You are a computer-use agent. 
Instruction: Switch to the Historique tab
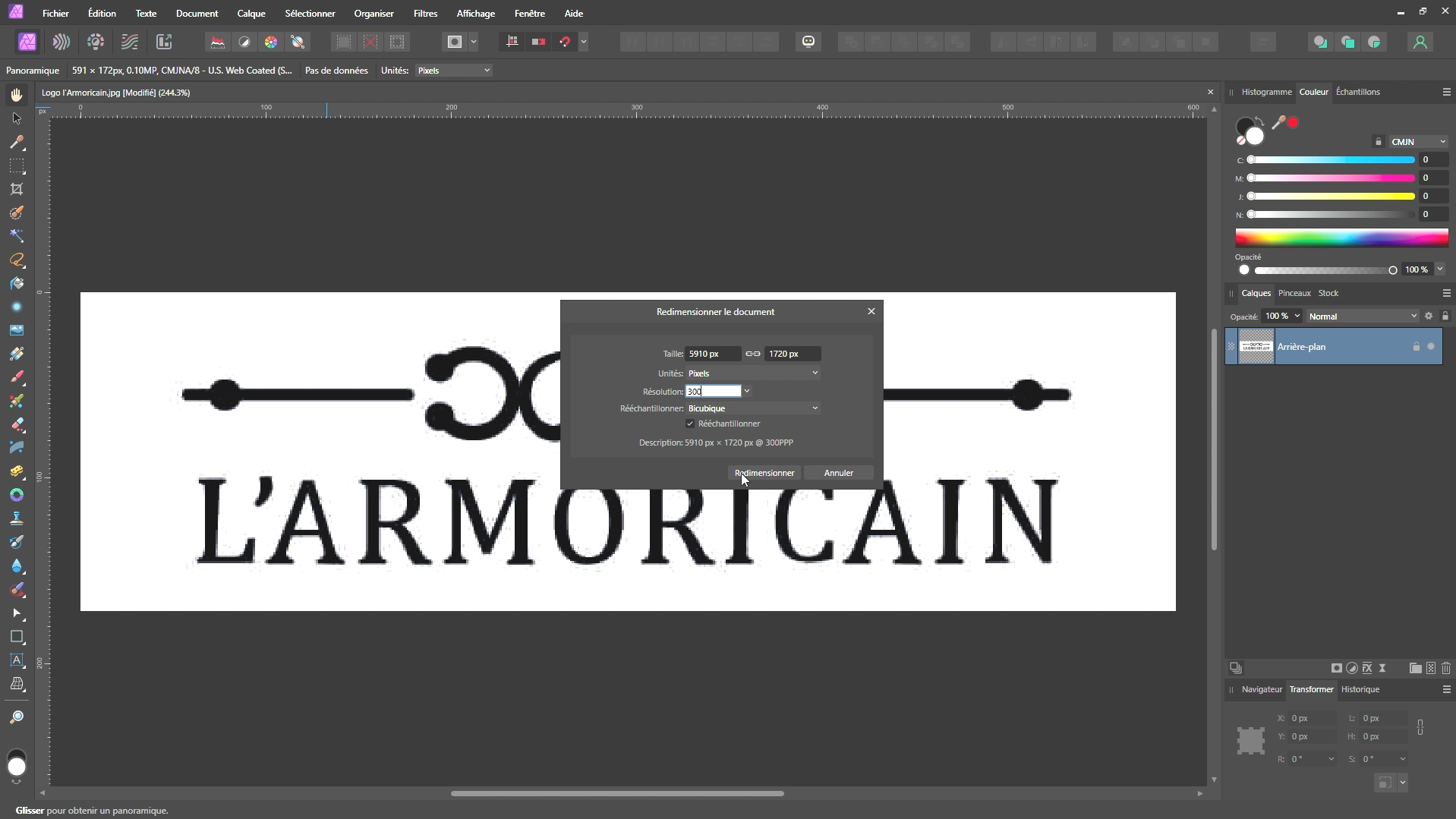(1360, 689)
